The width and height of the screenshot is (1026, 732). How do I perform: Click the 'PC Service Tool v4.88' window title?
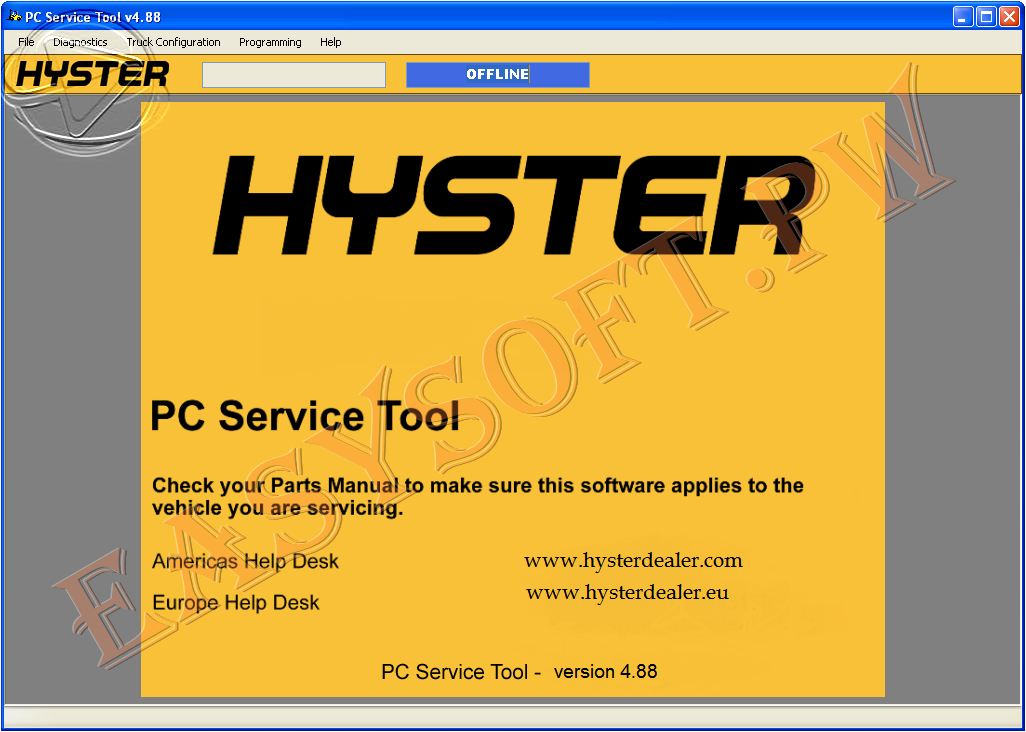click(93, 17)
